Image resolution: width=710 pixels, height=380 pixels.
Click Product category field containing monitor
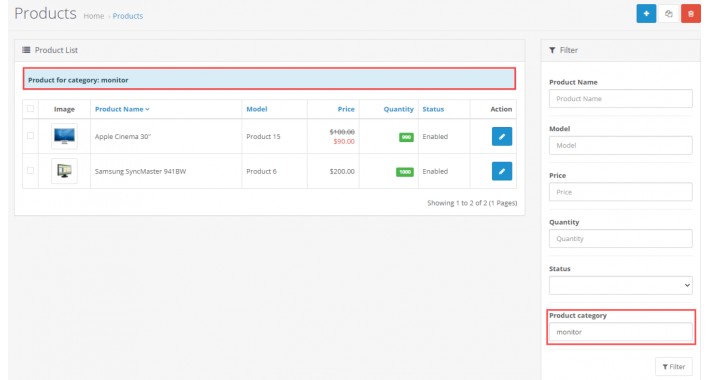point(620,332)
